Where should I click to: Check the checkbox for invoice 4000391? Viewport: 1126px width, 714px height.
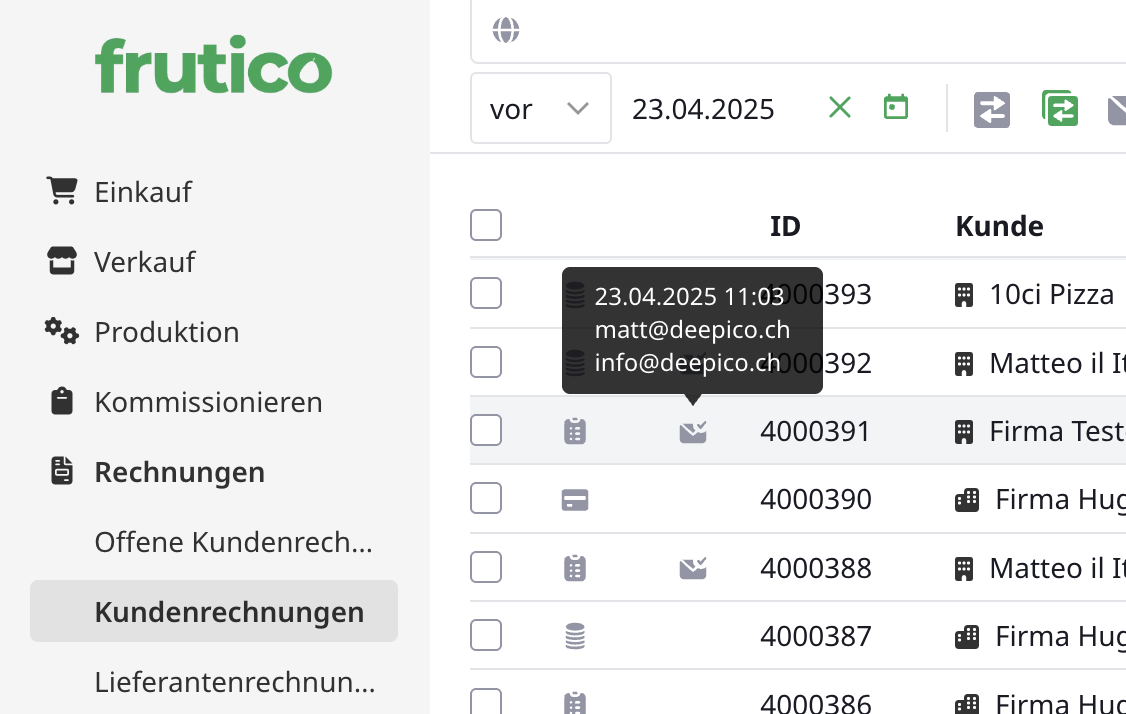(x=486, y=430)
